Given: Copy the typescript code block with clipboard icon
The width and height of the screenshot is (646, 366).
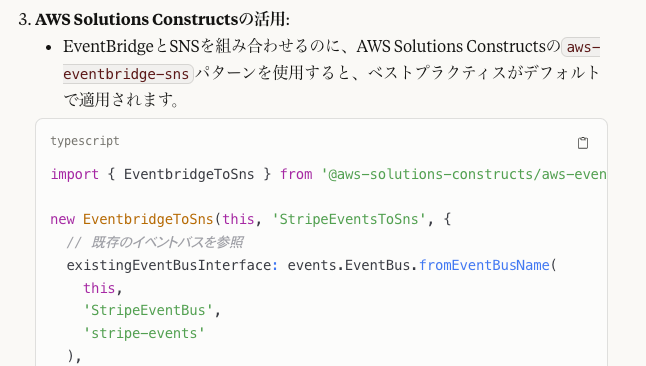Looking at the screenshot, I should pyautogui.click(x=583, y=143).
